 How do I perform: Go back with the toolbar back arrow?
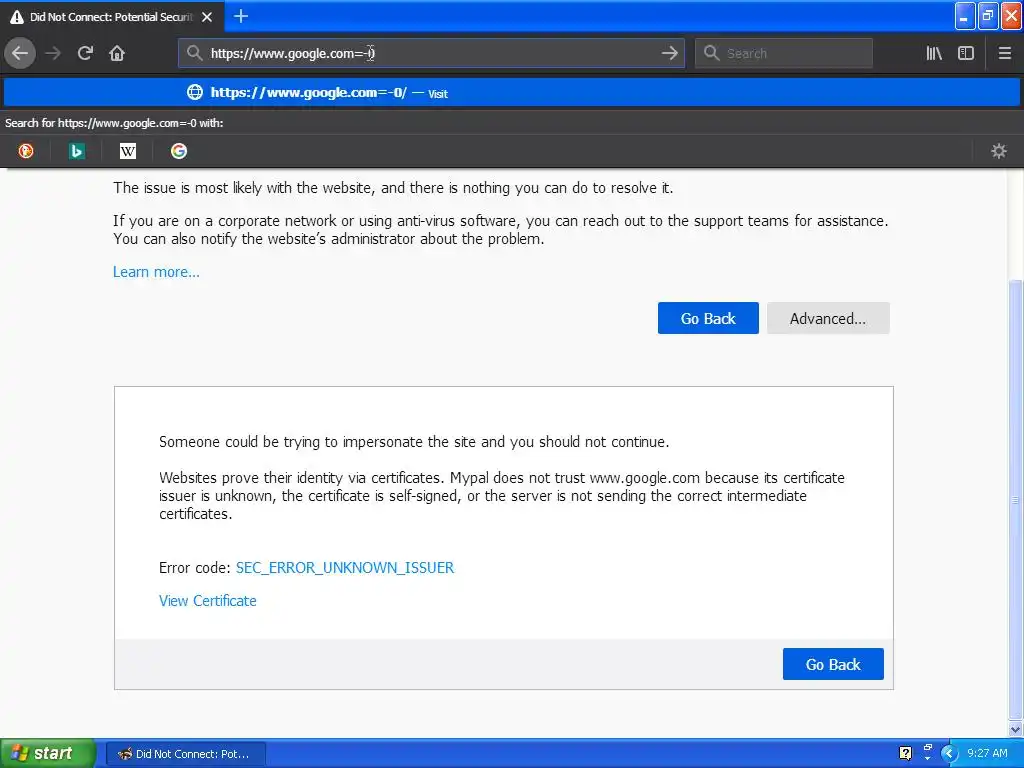[20, 53]
